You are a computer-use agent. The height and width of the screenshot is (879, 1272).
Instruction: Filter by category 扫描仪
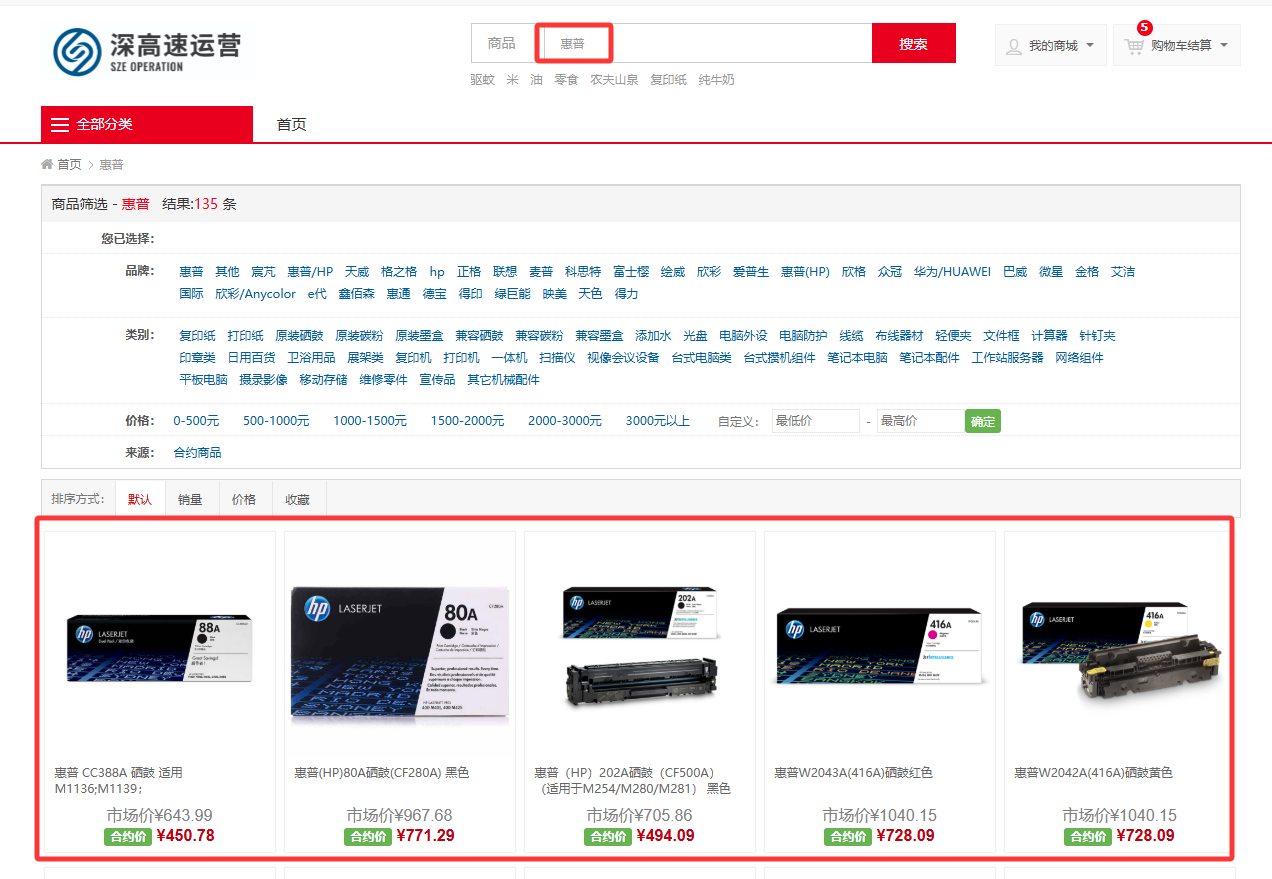(557, 358)
